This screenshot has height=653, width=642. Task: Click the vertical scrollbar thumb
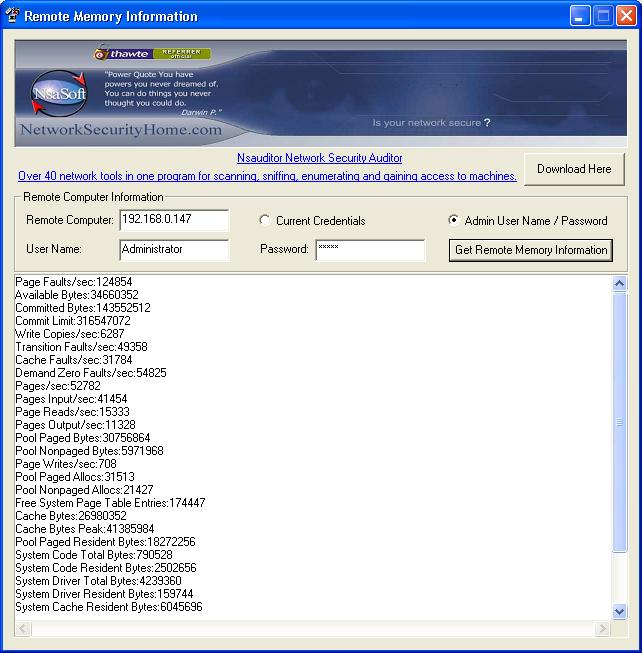click(x=619, y=422)
